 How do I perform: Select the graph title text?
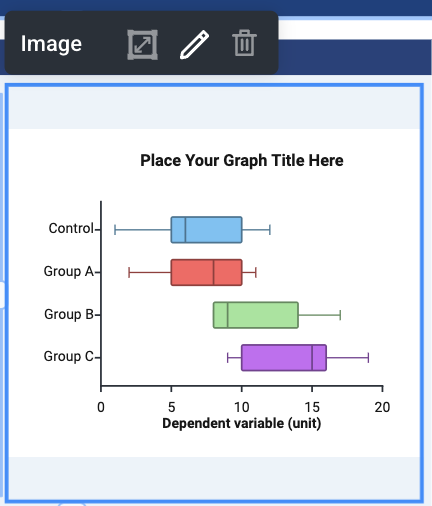click(242, 160)
